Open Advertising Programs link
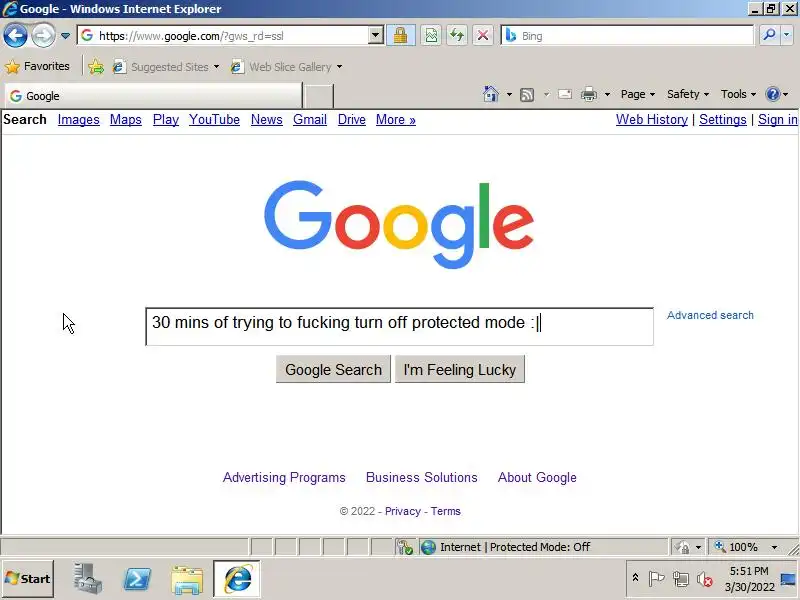This screenshot has height=600, width=800. pyautogui.click(x=284, y=478)
